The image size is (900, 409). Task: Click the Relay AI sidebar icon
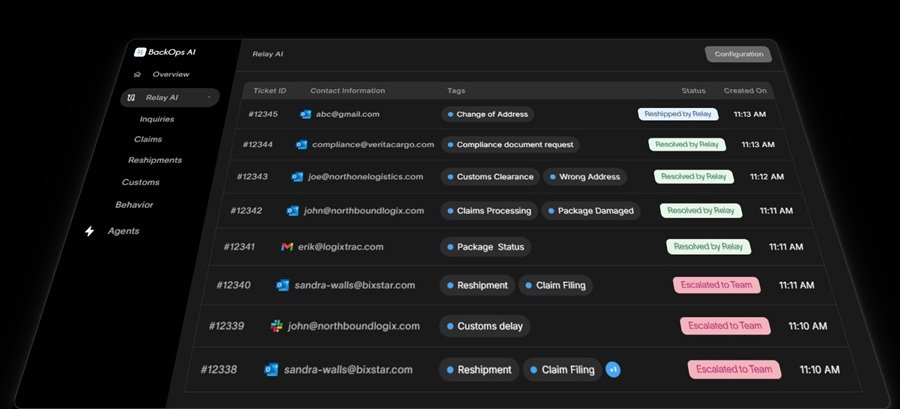coord(131,98)
